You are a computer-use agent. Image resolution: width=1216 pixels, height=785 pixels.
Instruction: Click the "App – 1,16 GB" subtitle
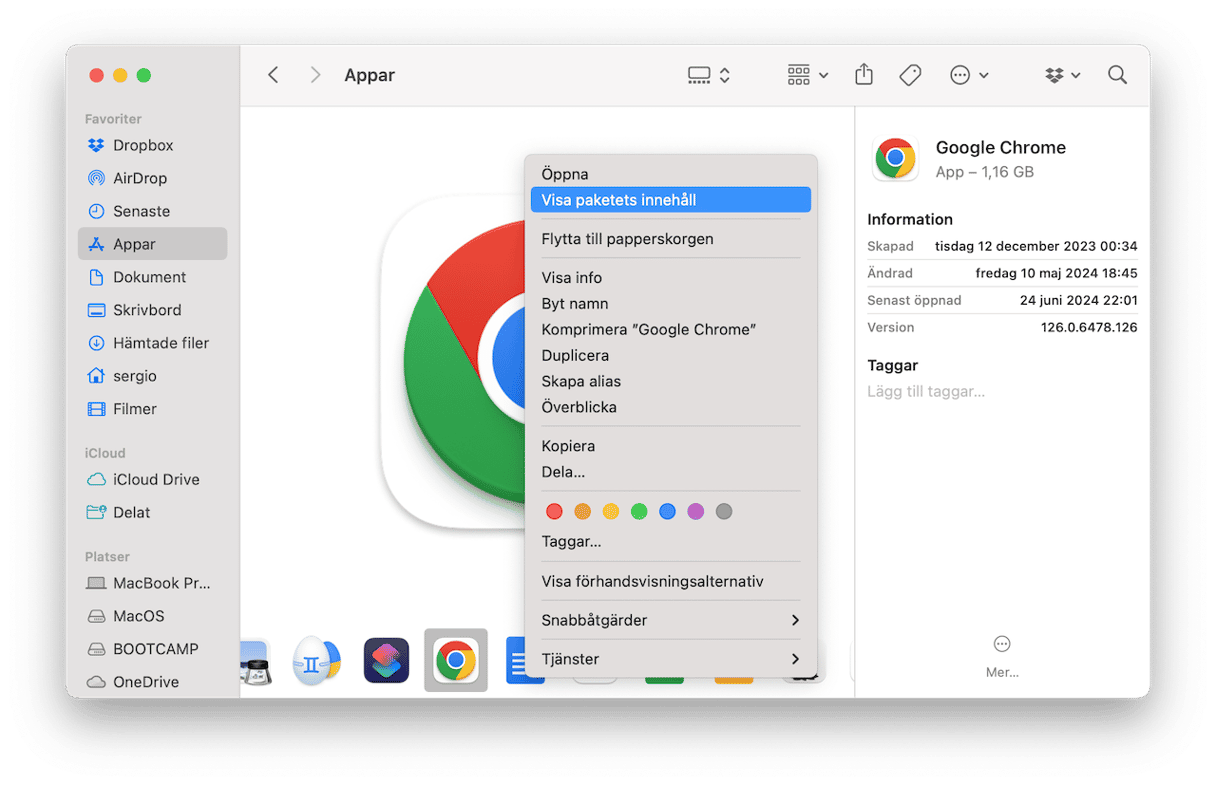(x=985, y=172)
